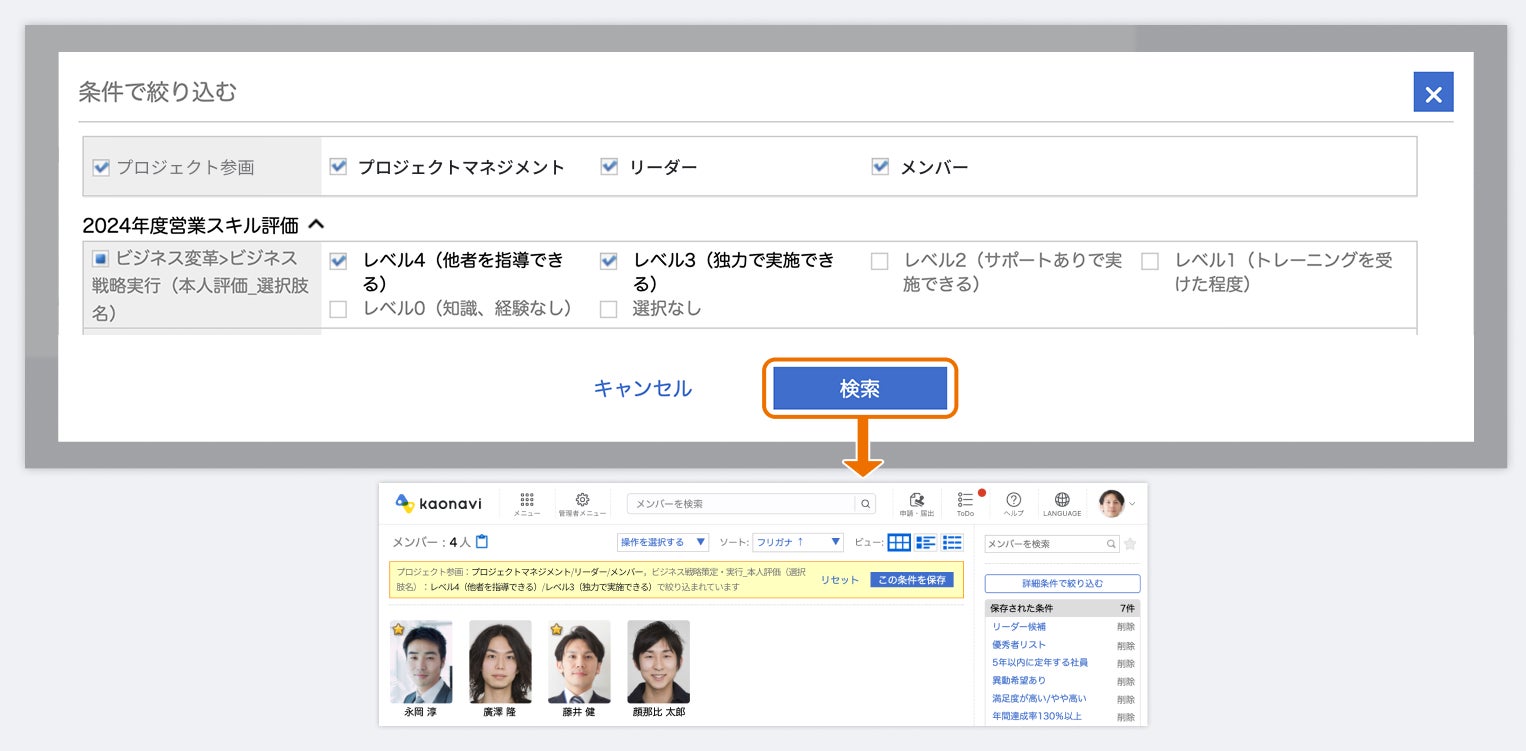
Task: Click the magnifier in the sidebar search box
Action: (1111, 544)
